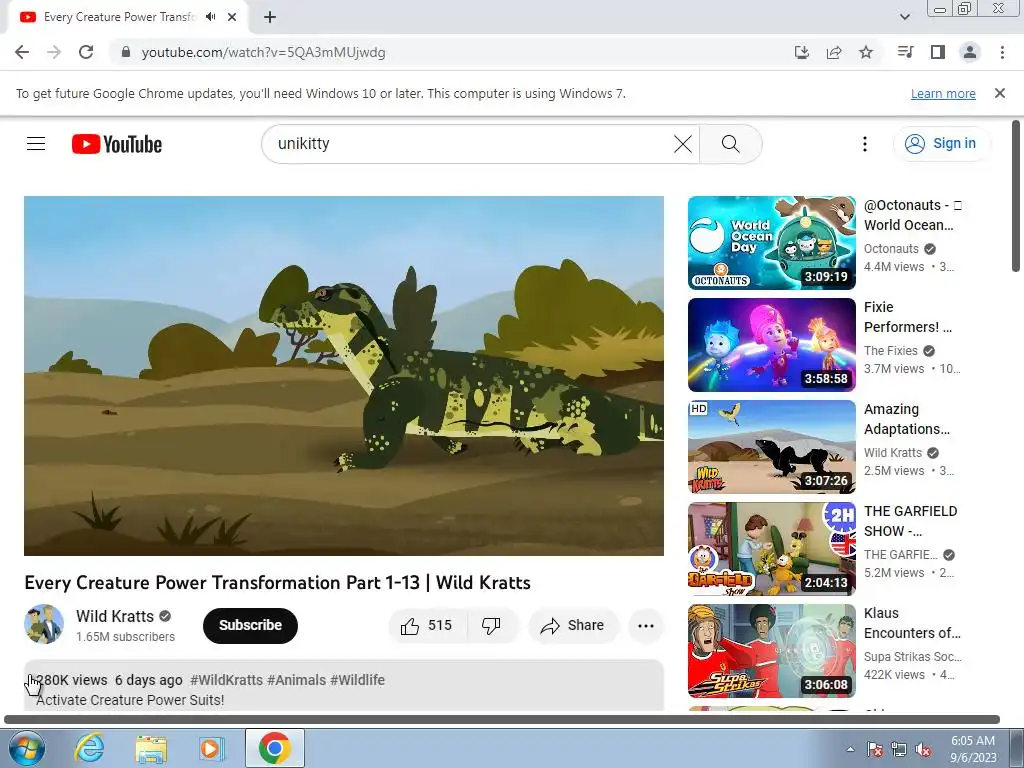Click the volume speaker tray icon
Image resolution: width=1024 pixels, height=768 pixels.
click(x=923, y=749)
